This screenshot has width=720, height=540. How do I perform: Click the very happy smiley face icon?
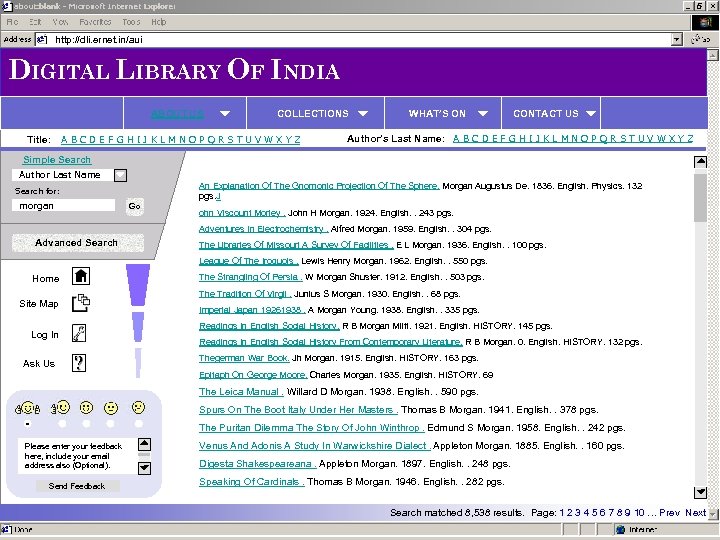(28, 408)
